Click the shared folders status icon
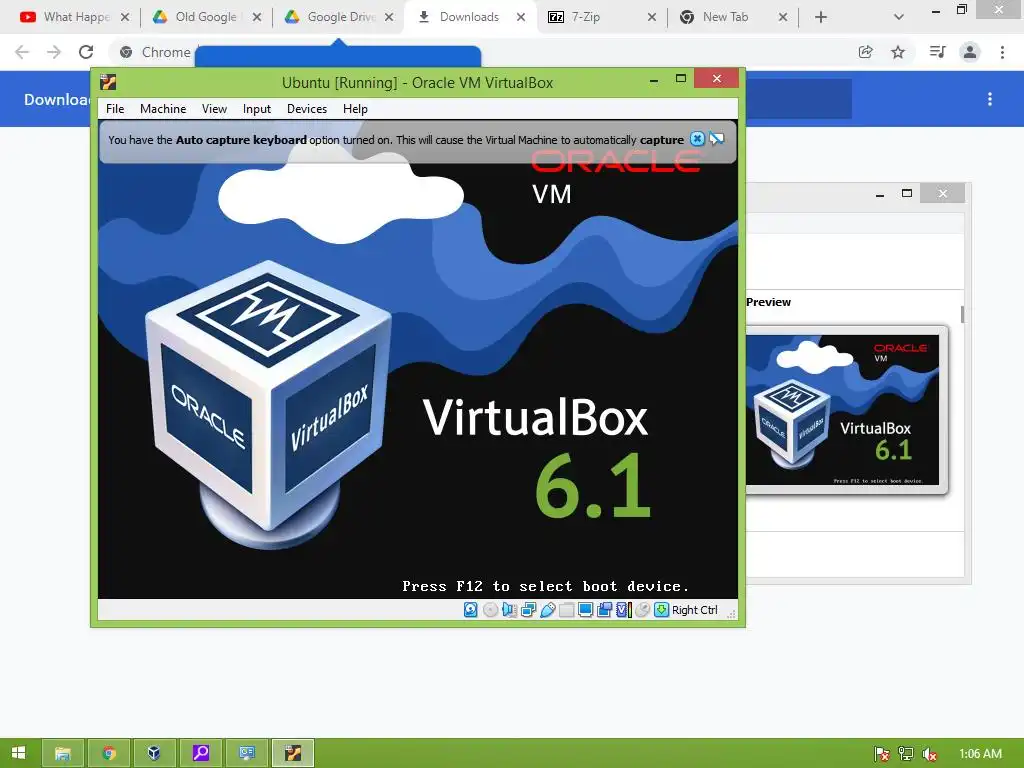 (x=567, y=610)
